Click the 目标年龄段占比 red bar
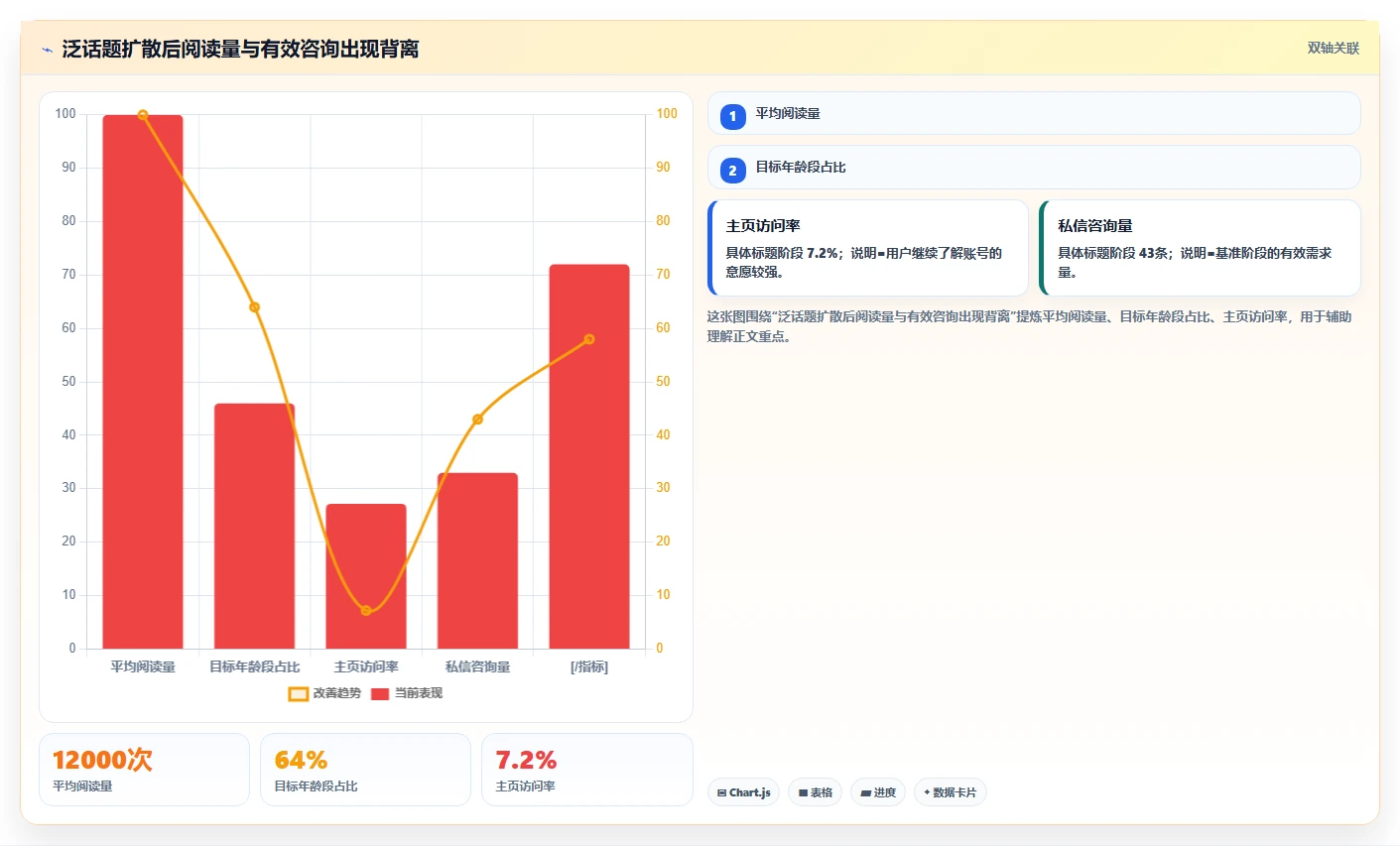 255,526
